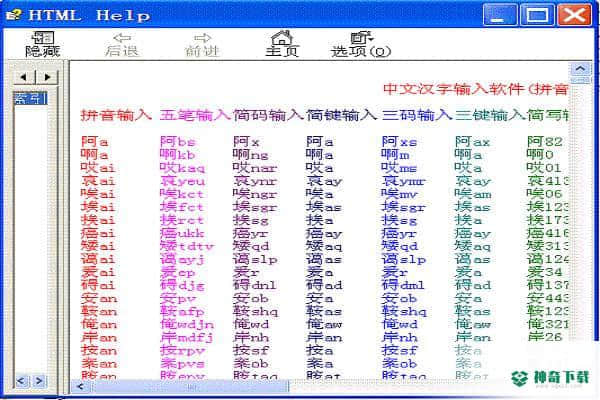The width and height of the screenshot is (600, 400).
Task: Click the 三键输入 column heading
Action: [490, 114]
